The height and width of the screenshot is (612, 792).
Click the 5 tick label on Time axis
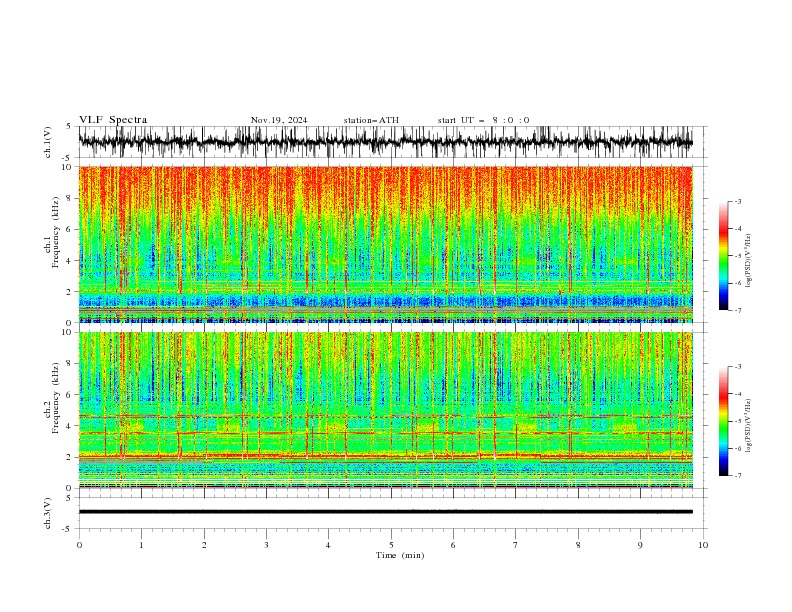coord(391,545)
